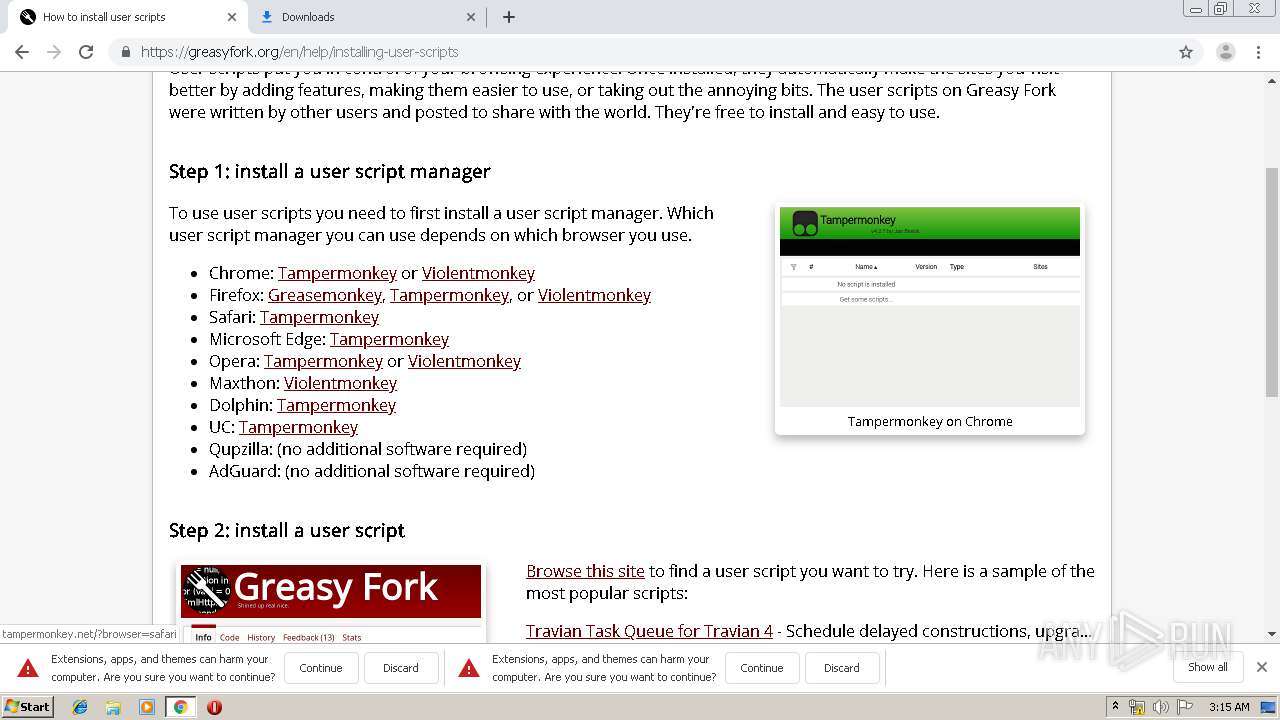1280x720 pixels.
Task: Go back to the previous page
Action: pyautogui.click(x=22, y=52)
